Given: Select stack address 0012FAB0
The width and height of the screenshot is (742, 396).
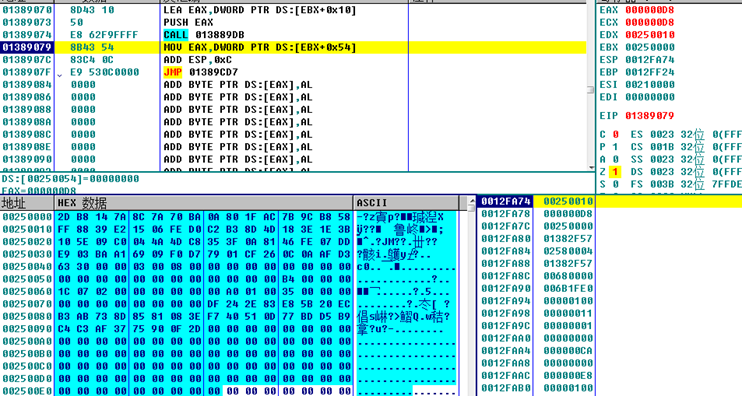Looking at the screenshot, I should coord(505,388).
